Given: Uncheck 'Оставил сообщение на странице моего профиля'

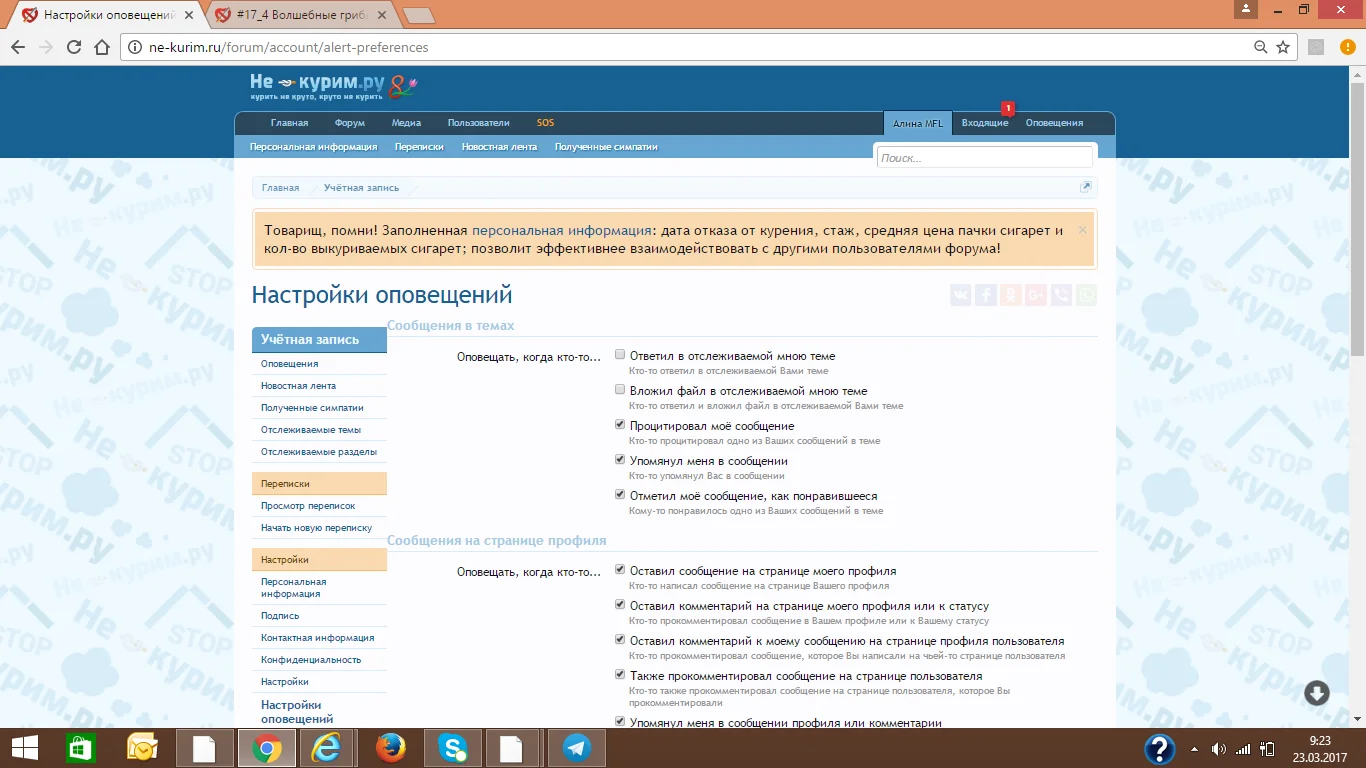Looking at the screenshot, I should [x=620, y=570].
